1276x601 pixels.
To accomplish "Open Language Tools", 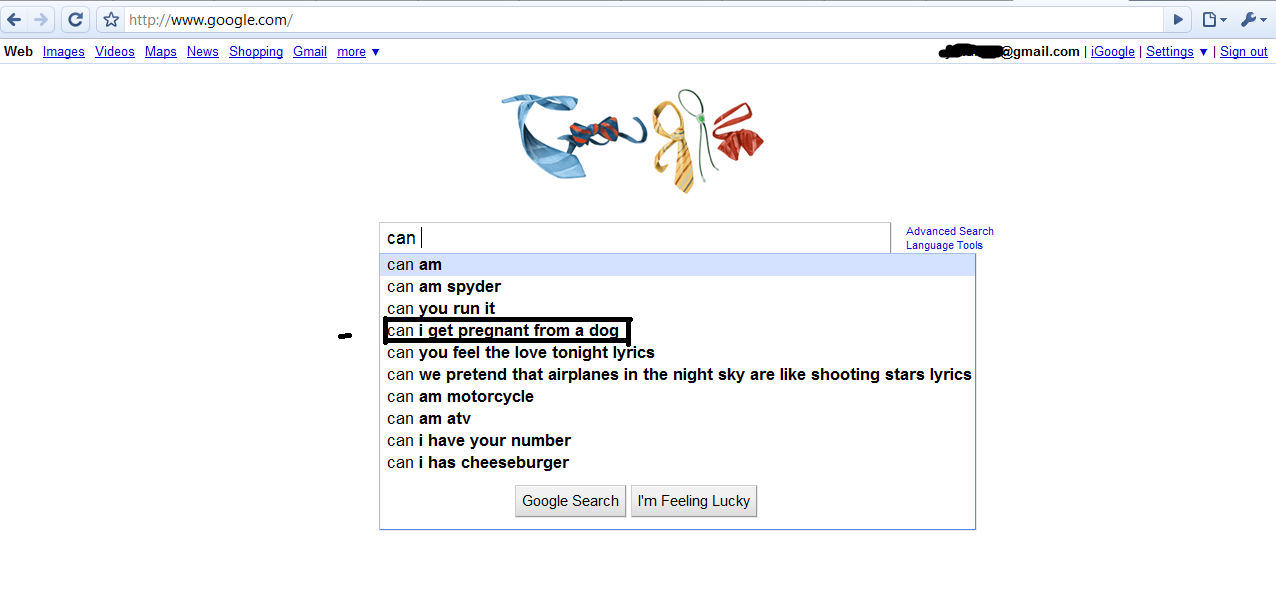I will [x=944, y=245].
